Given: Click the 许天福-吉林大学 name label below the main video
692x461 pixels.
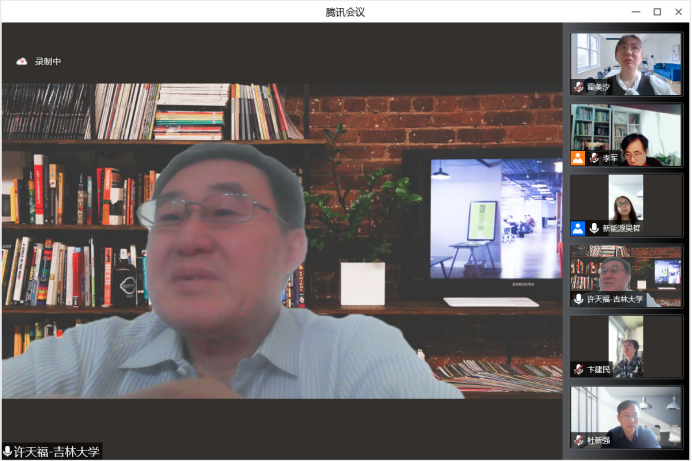Looking at the screenshot, I should [57, 452].
